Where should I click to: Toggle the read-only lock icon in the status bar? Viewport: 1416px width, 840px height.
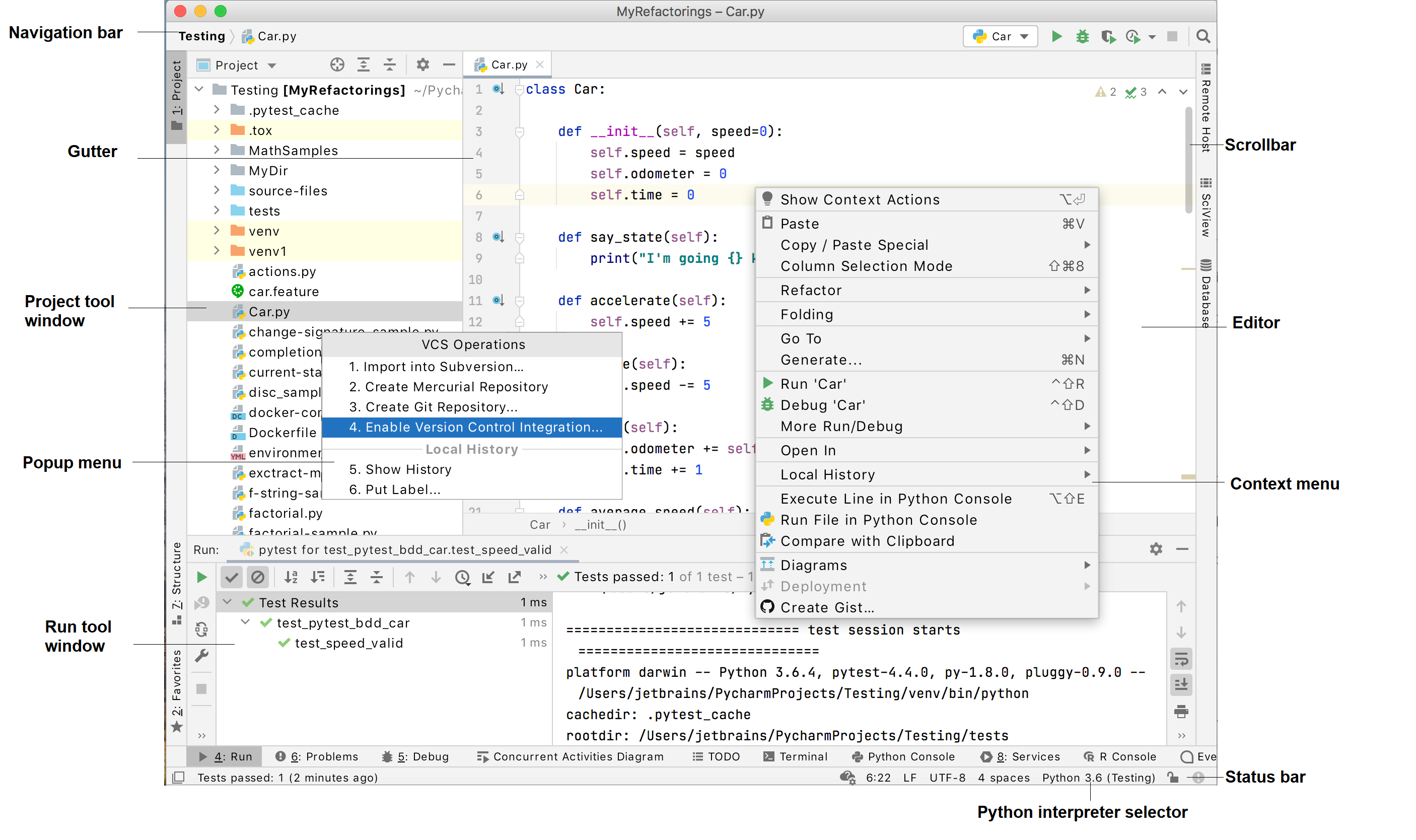click(x=1173, y=777)
